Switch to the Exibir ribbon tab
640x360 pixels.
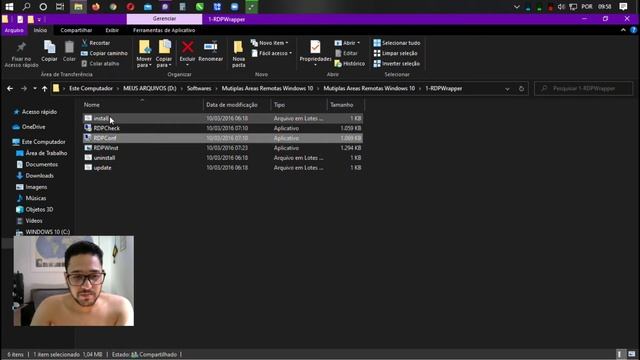coord(112,30)
